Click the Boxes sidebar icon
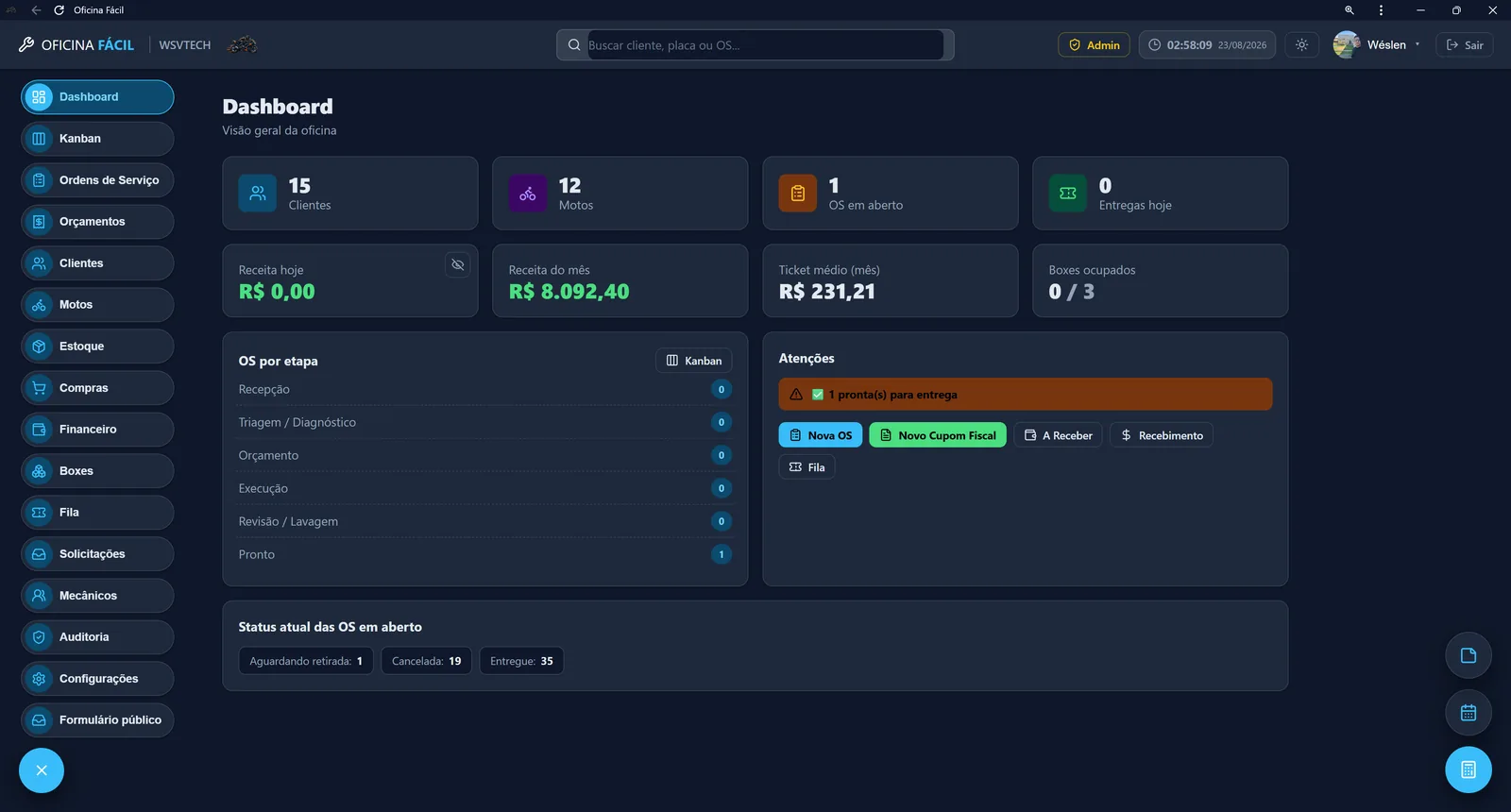The image size is (1511, 812). 39,471
